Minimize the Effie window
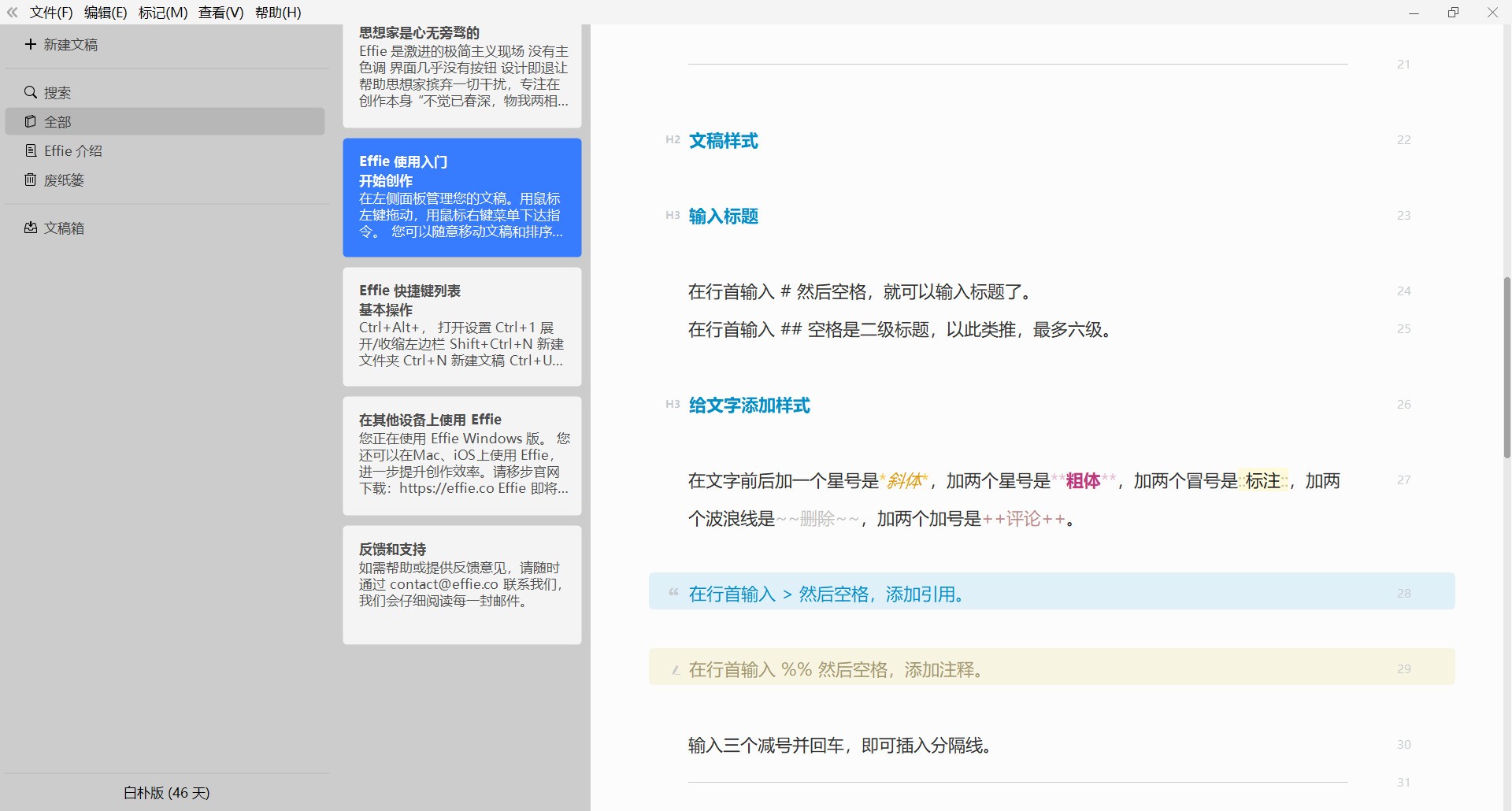Screen dimensions: 1512x811 click(x=1414, y=13)
